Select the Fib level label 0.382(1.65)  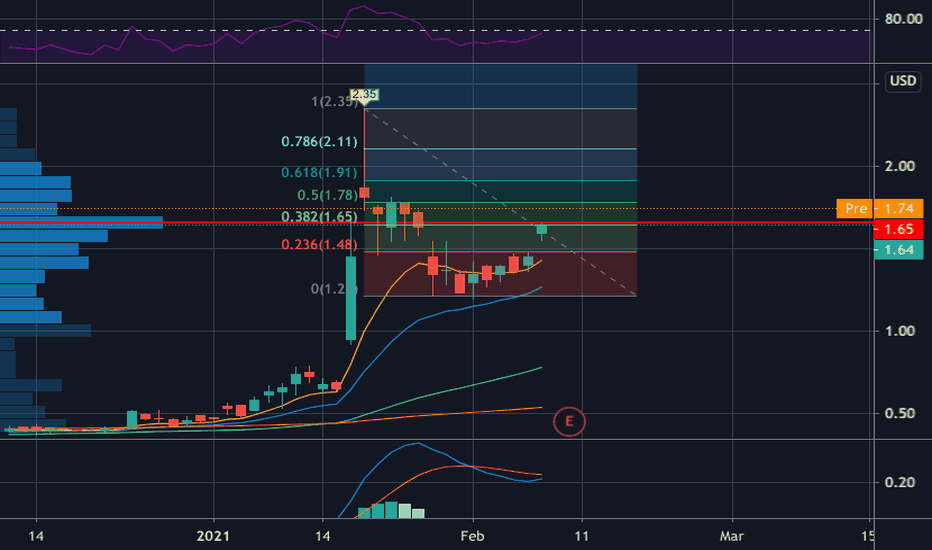tap(319, 216)
